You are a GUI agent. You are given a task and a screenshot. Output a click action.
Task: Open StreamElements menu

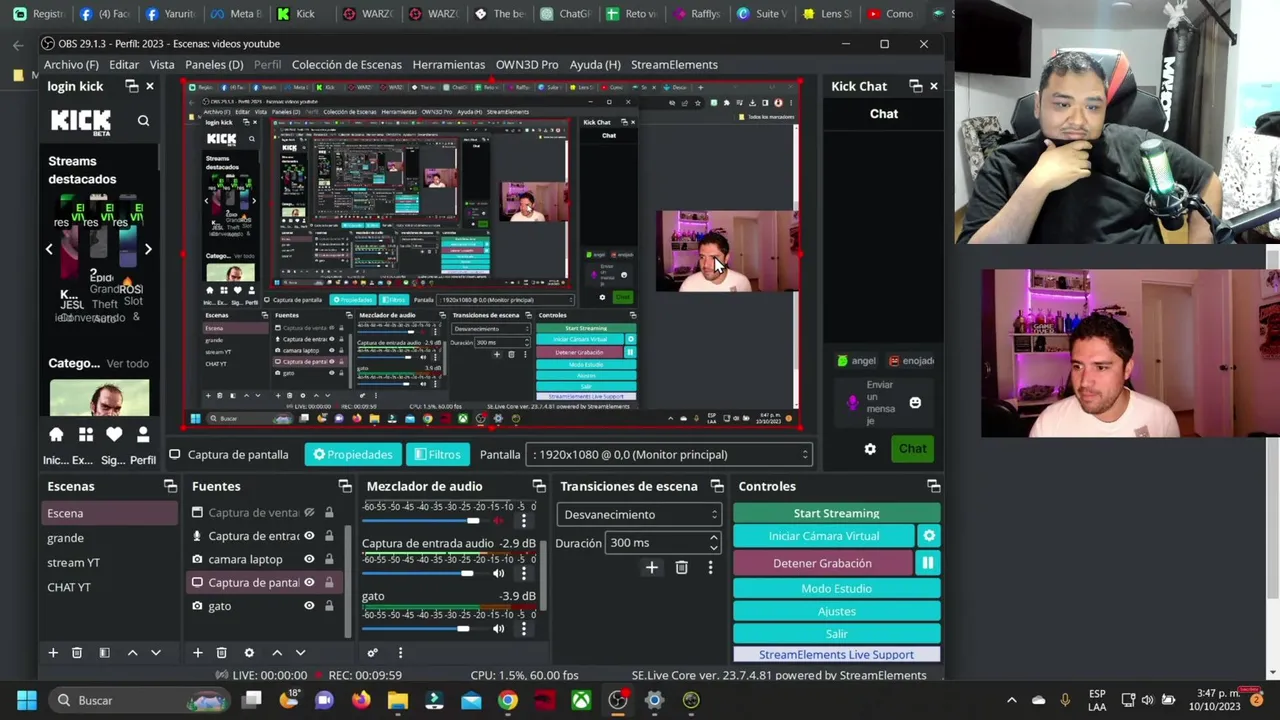point(674,64)
